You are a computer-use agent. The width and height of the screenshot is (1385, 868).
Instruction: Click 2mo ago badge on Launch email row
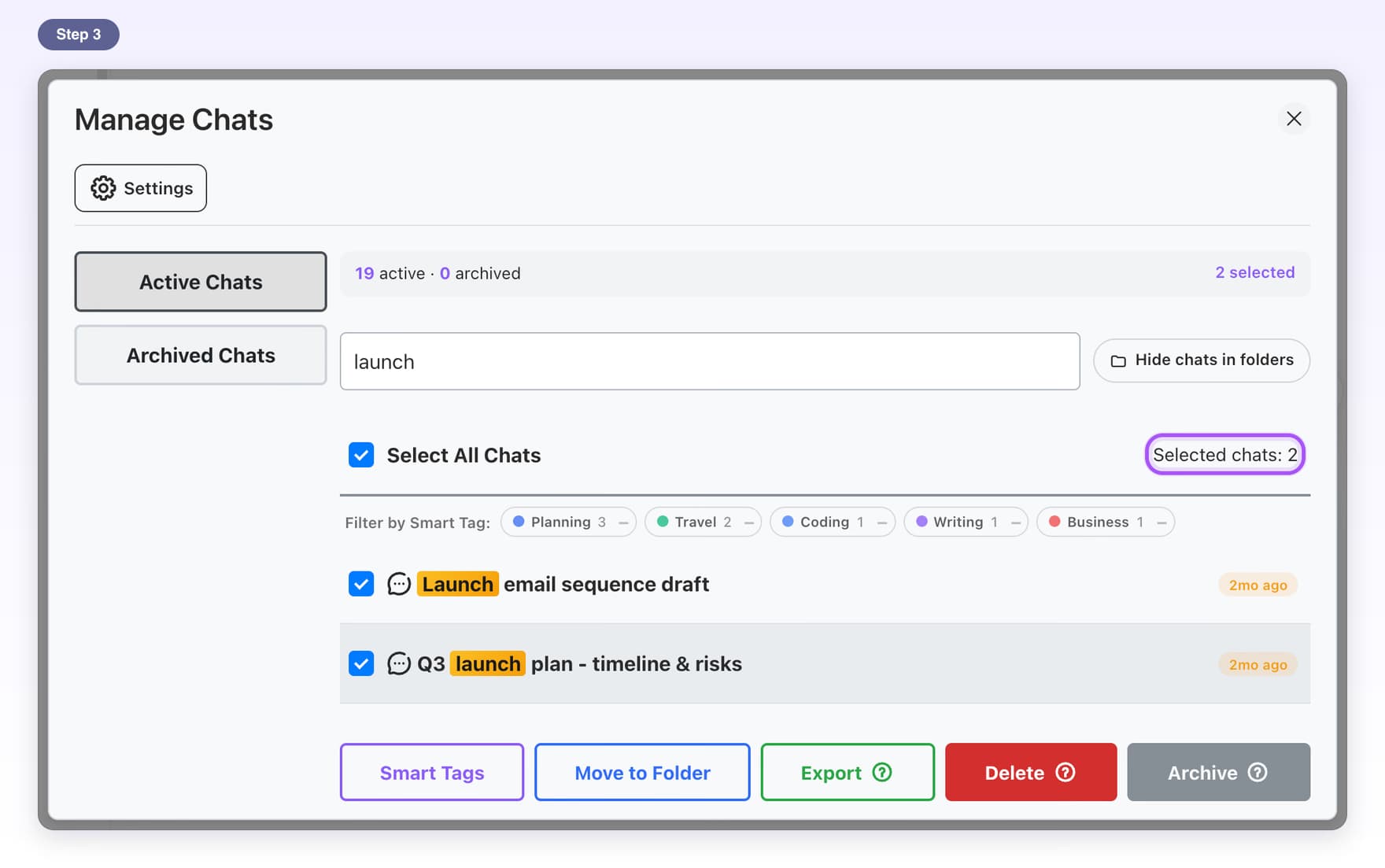1258,585
